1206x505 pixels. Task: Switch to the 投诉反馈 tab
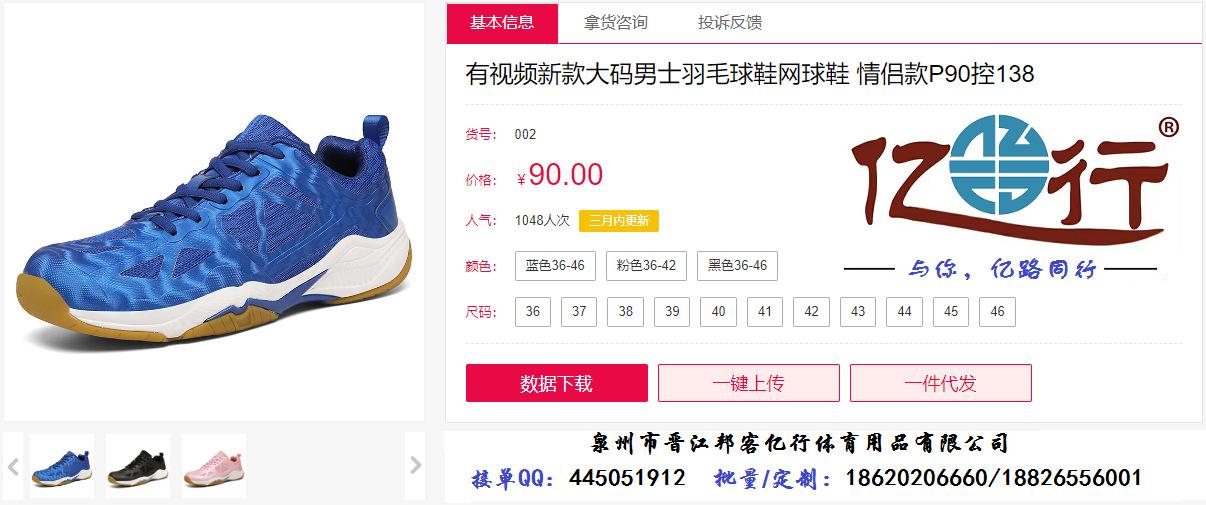point(730,22)
